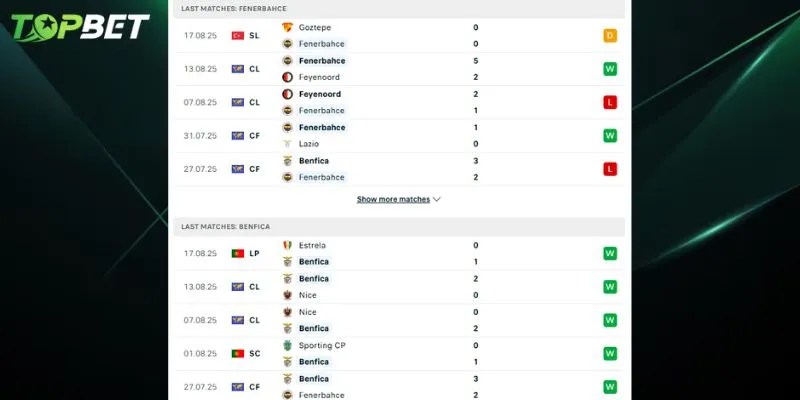Expand Show more matches for Fenerbahce
This screenshot has height=400, width=800.
tap(393, 199)
